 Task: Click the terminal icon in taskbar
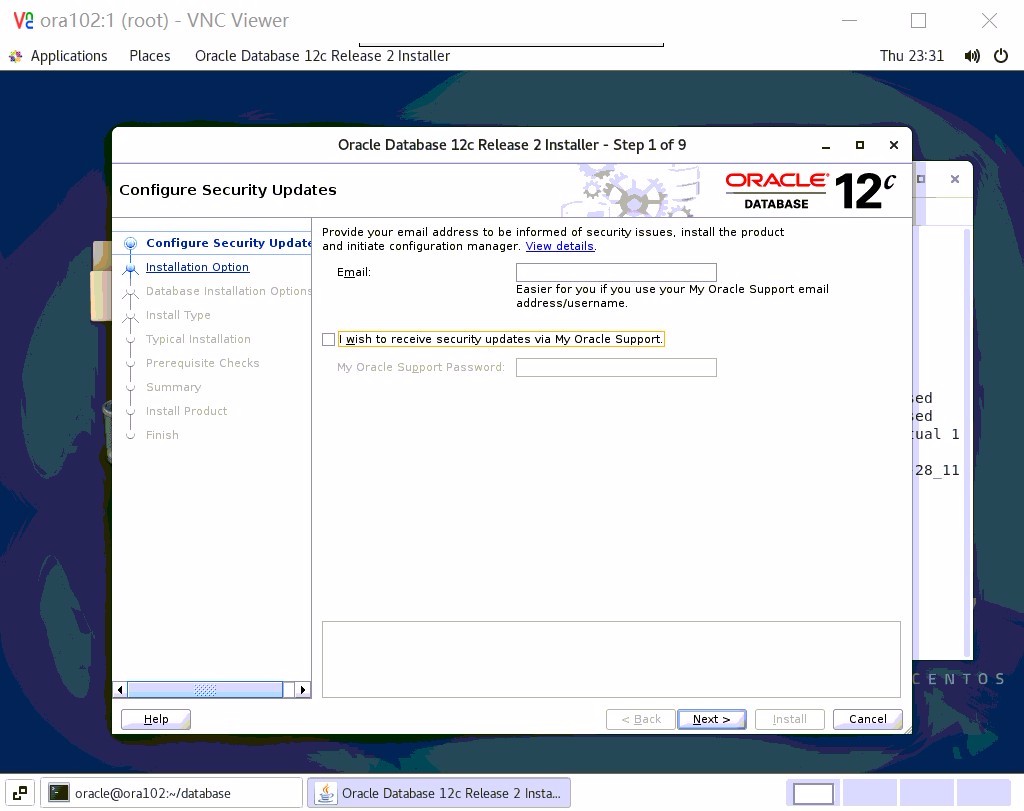point(59,793)
